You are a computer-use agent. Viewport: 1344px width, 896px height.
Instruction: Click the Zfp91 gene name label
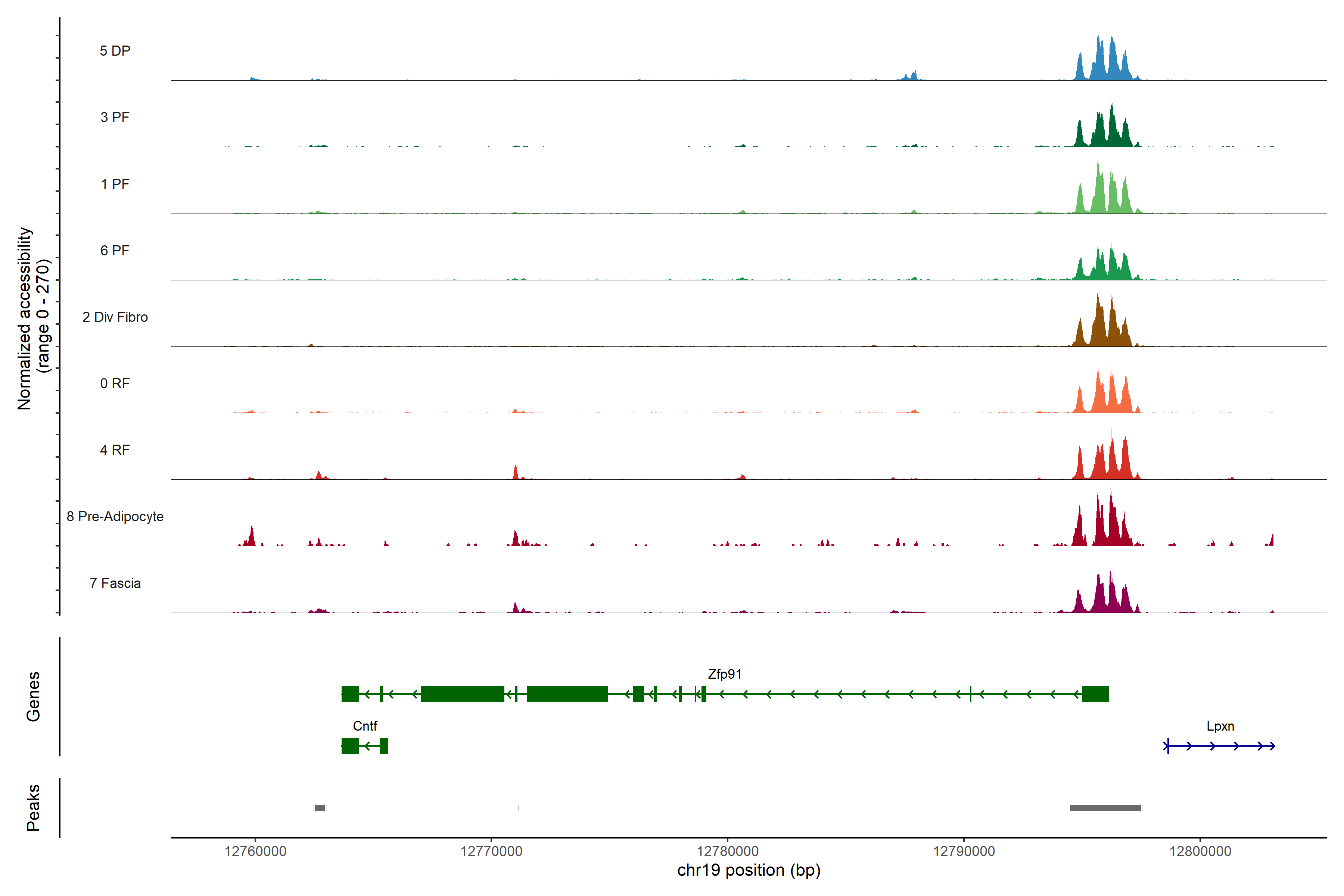pos(724,674)
